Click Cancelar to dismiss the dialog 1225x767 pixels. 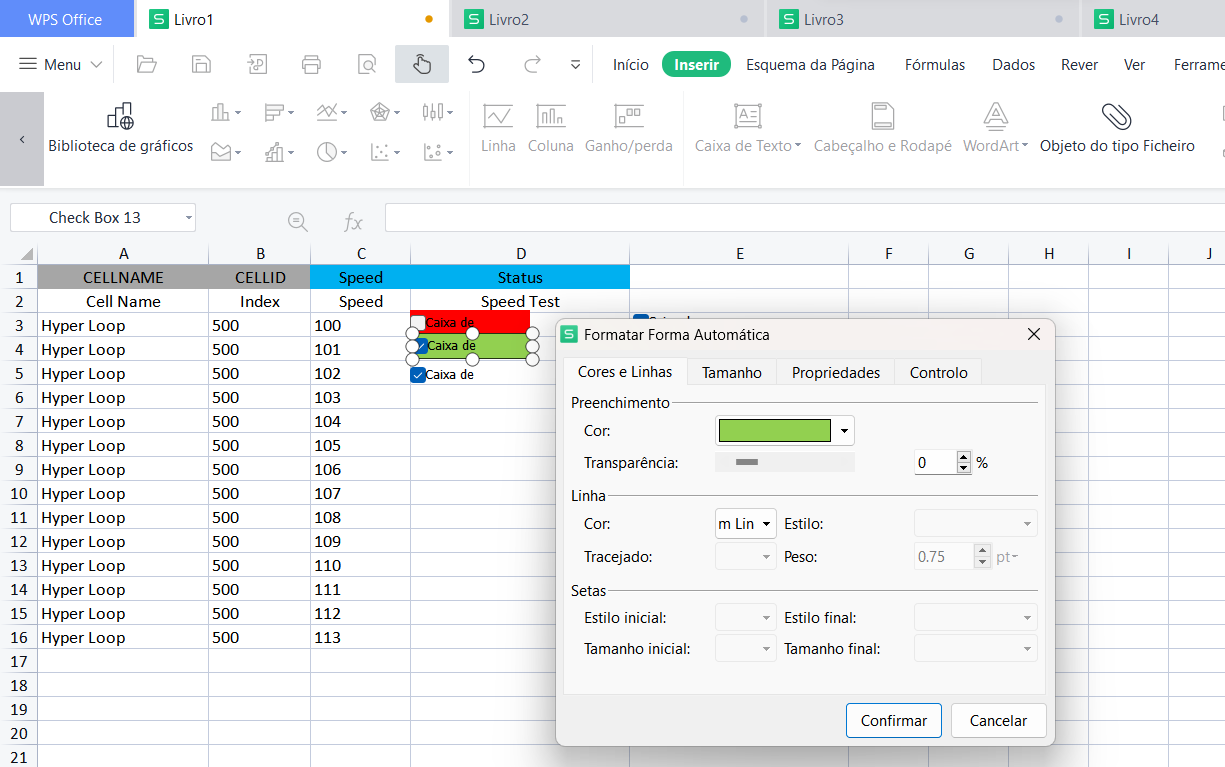pyautogui.click(x=998, y=720)
